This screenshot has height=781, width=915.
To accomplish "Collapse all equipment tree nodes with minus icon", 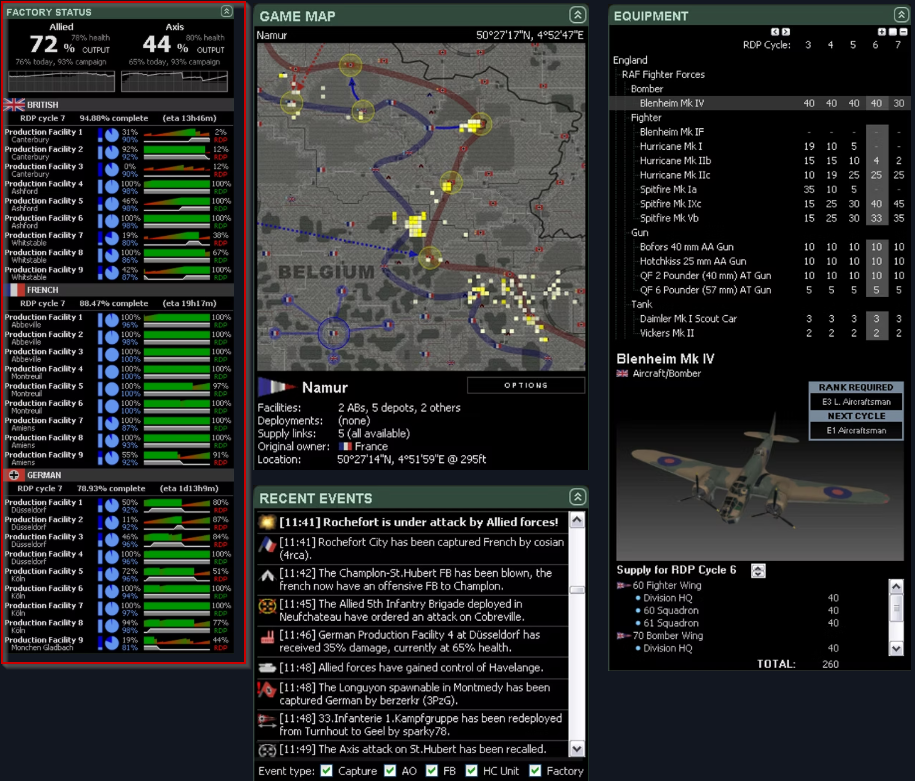I will tap(904, 32).
